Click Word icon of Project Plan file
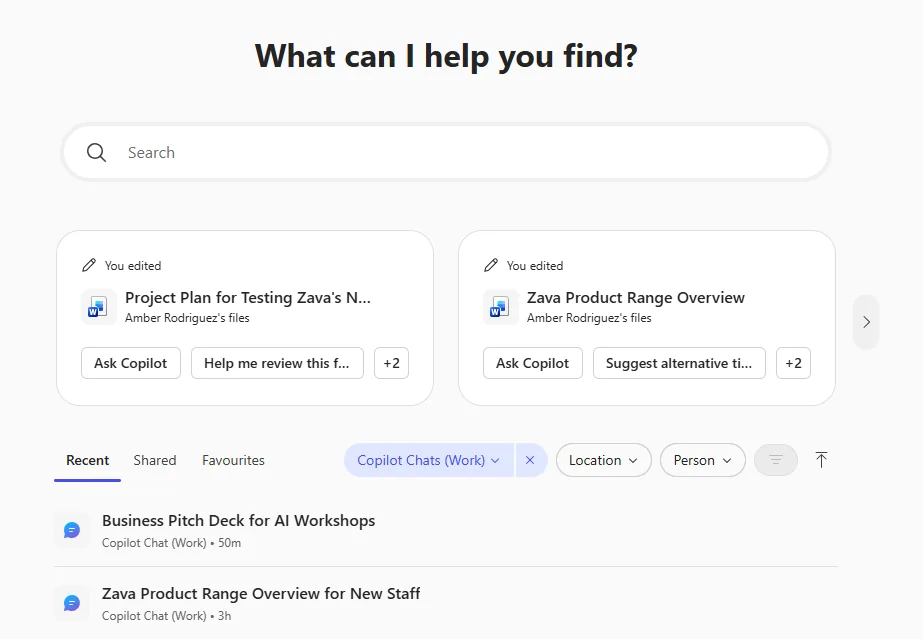The width and height of the screenshot is (923, 639). click(97, 307)
